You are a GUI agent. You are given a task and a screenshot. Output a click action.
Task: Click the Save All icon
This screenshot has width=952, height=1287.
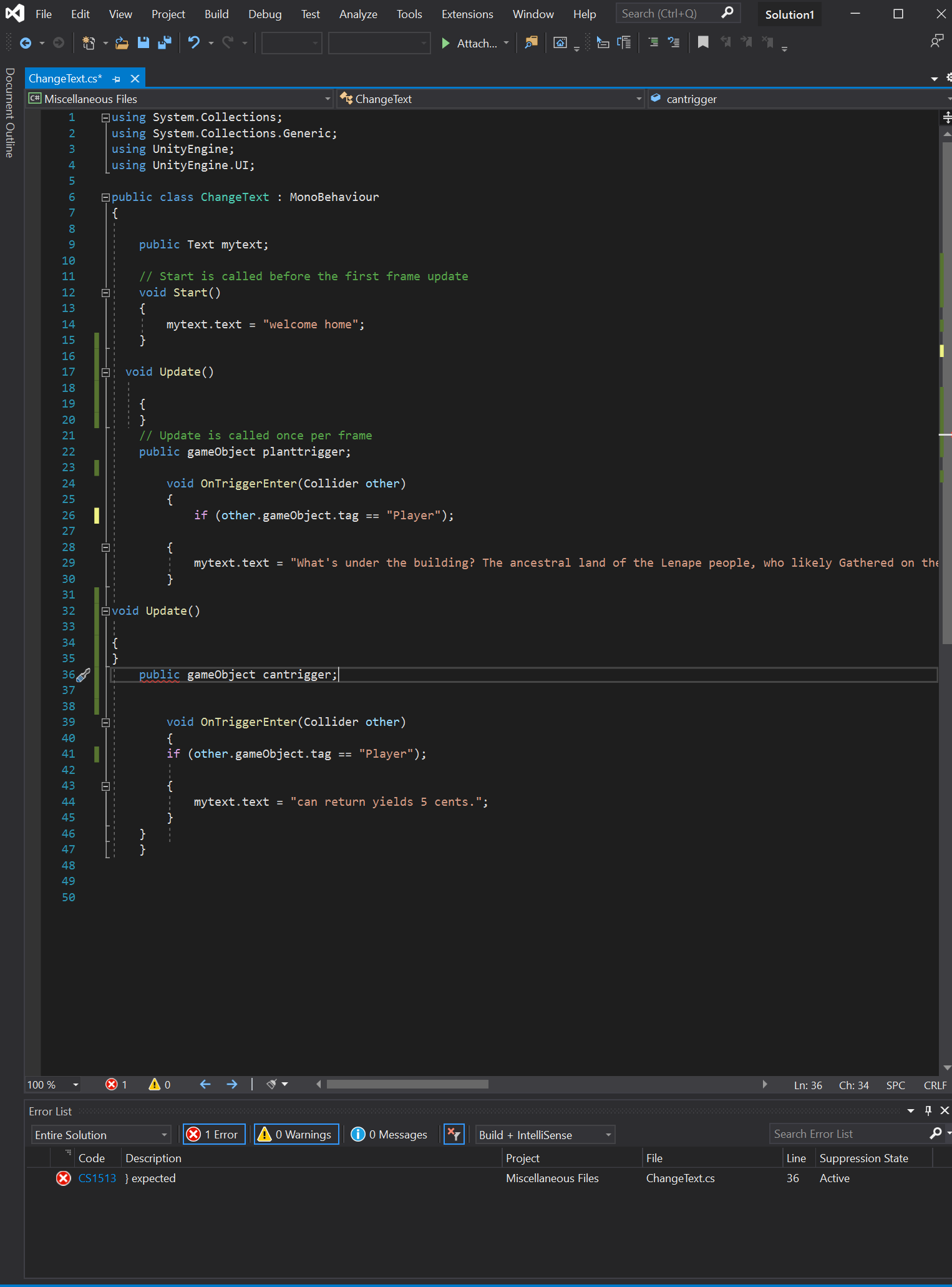[165, 42]
